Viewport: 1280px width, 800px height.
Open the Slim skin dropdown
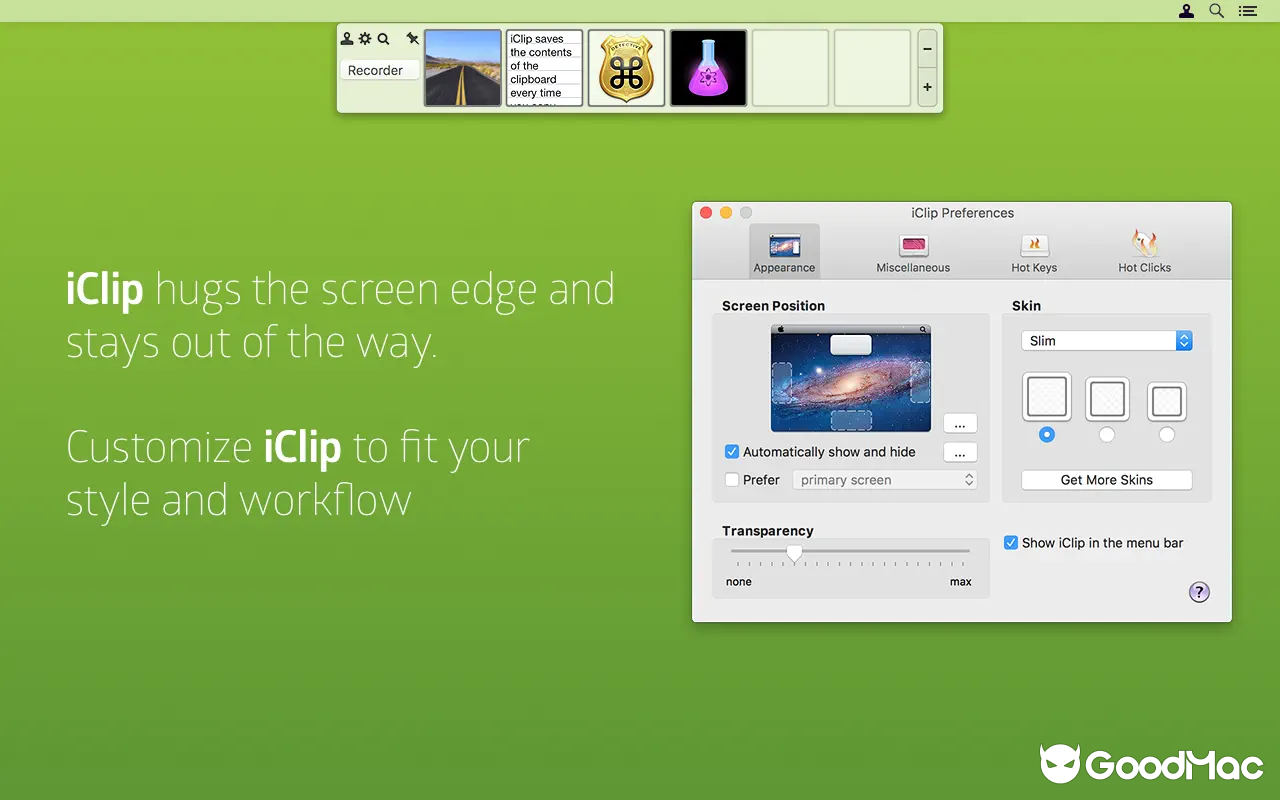pyautogui.click(x=1106, y=340)
